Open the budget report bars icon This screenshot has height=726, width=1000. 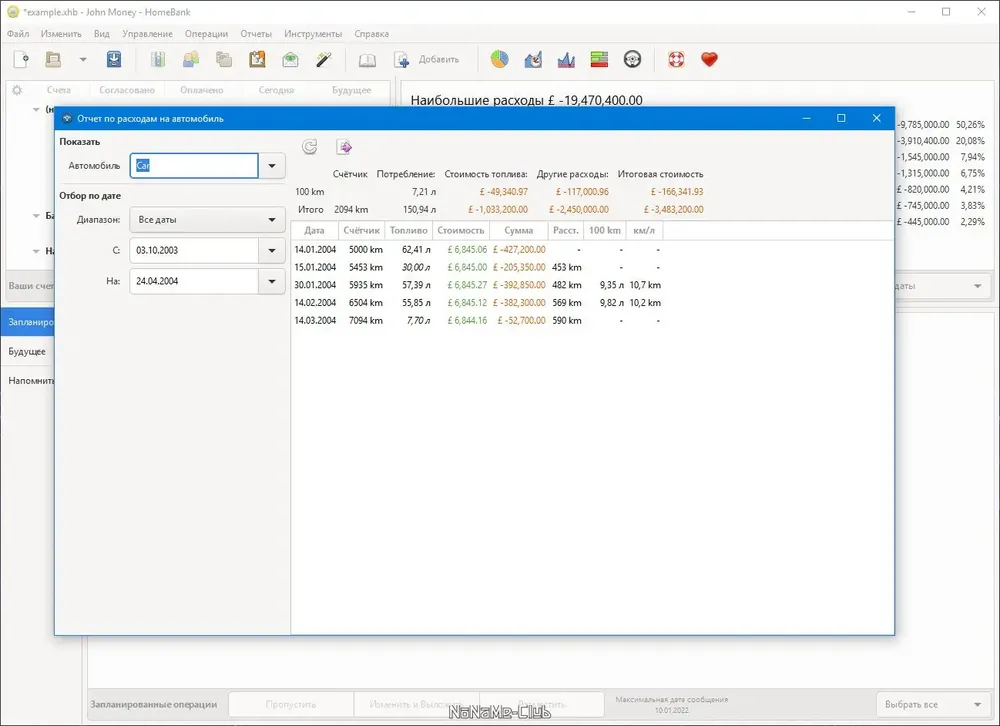tap(599, 60)
